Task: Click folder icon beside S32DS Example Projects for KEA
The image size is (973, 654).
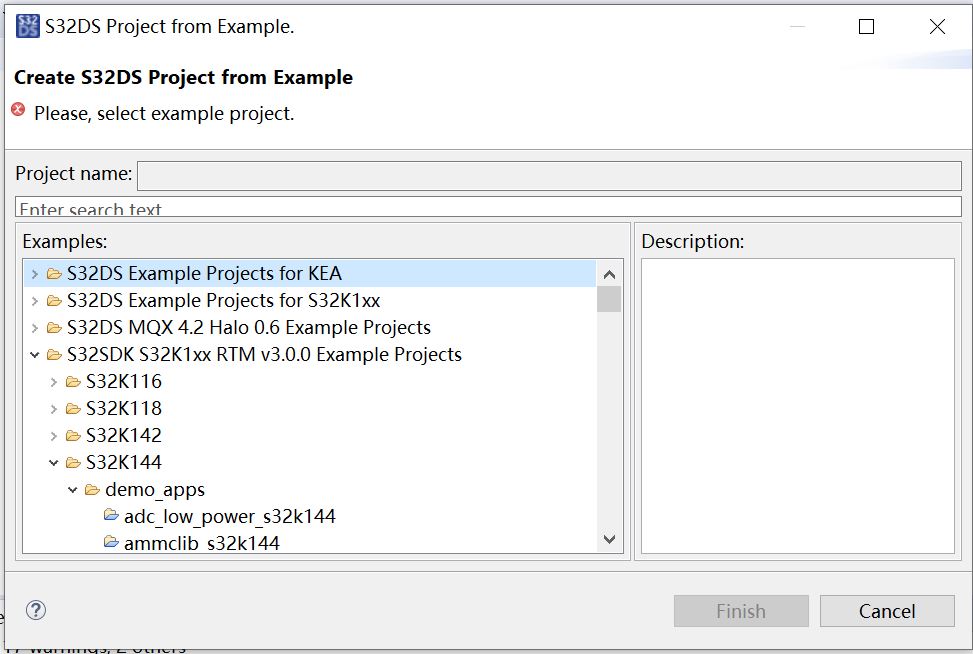Action: click(x=53, y=273)
